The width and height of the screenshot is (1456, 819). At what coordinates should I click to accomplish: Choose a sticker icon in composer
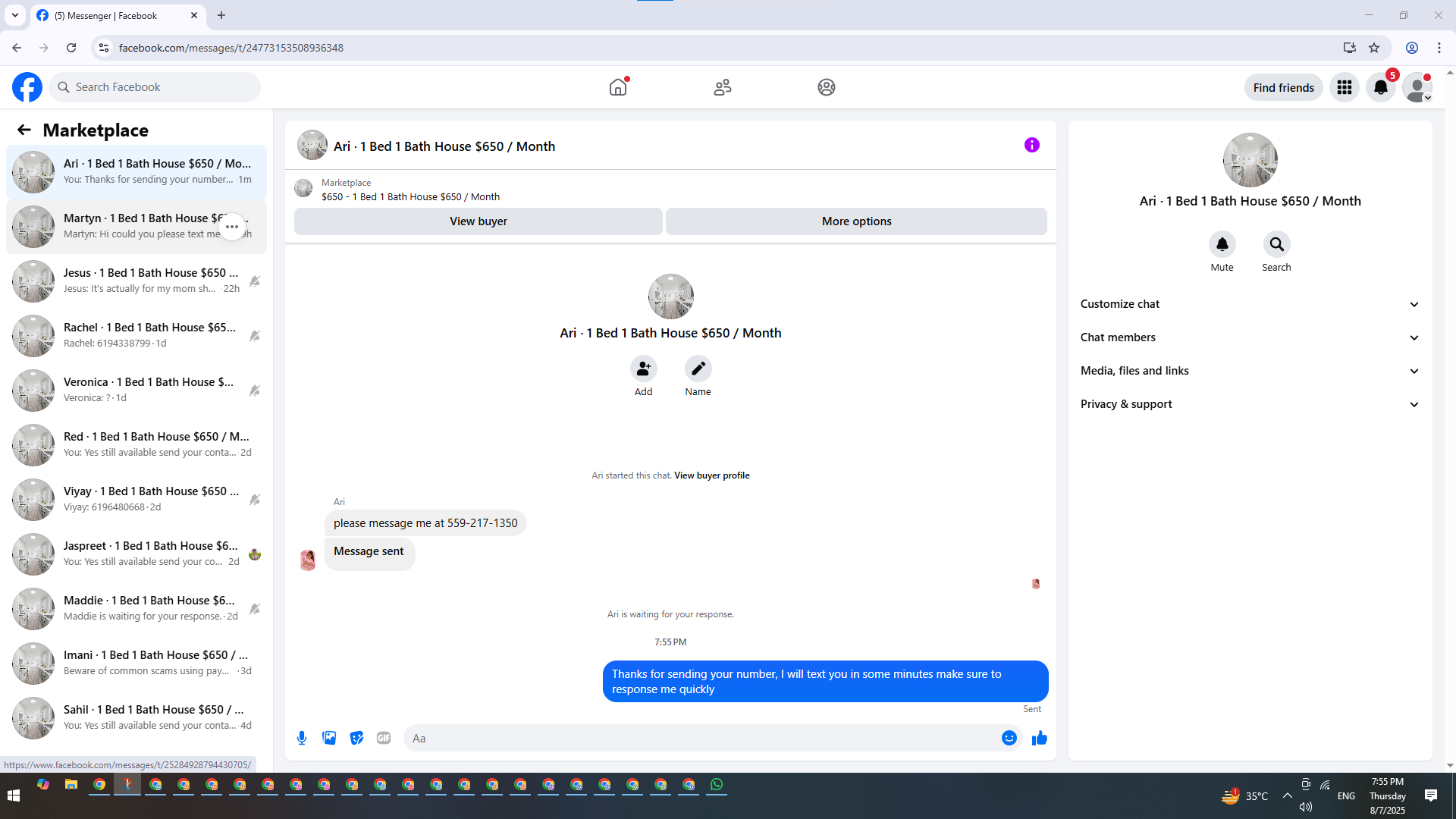coord(356,738)
